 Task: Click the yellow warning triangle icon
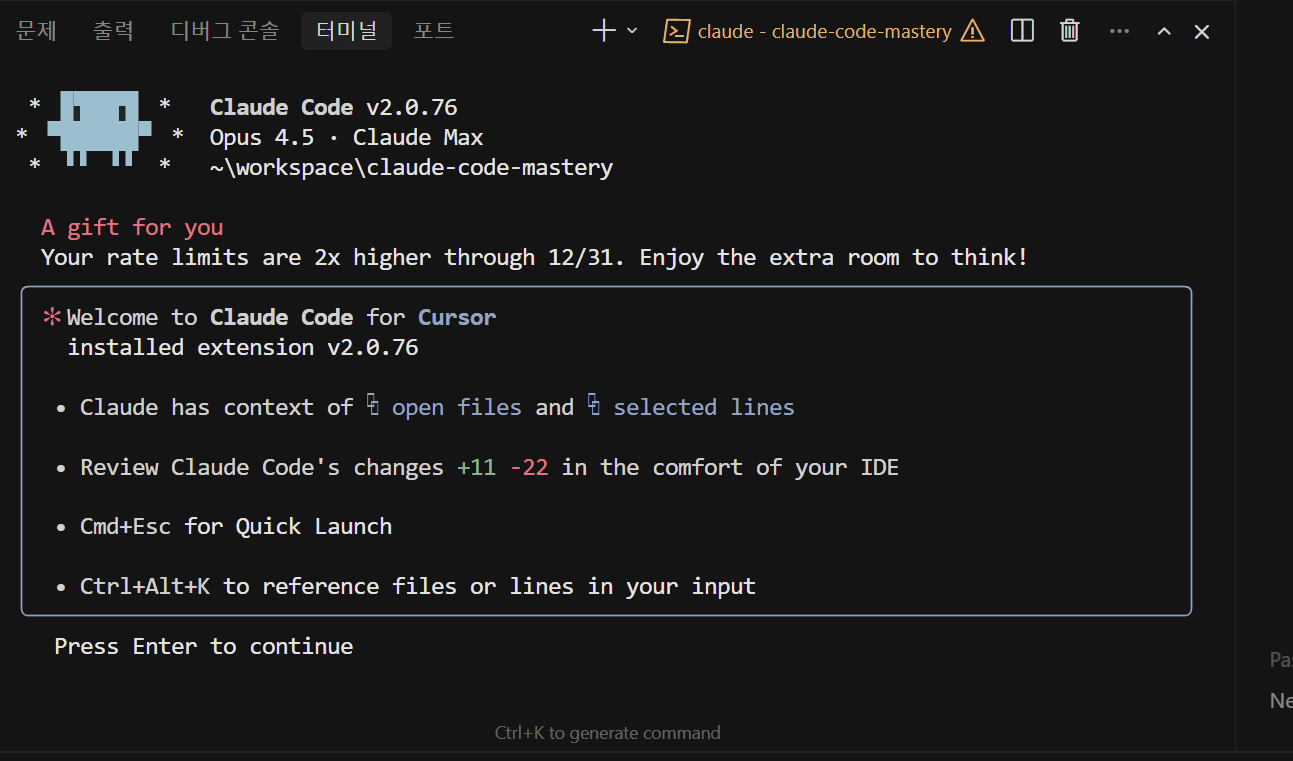pos(972,31)
